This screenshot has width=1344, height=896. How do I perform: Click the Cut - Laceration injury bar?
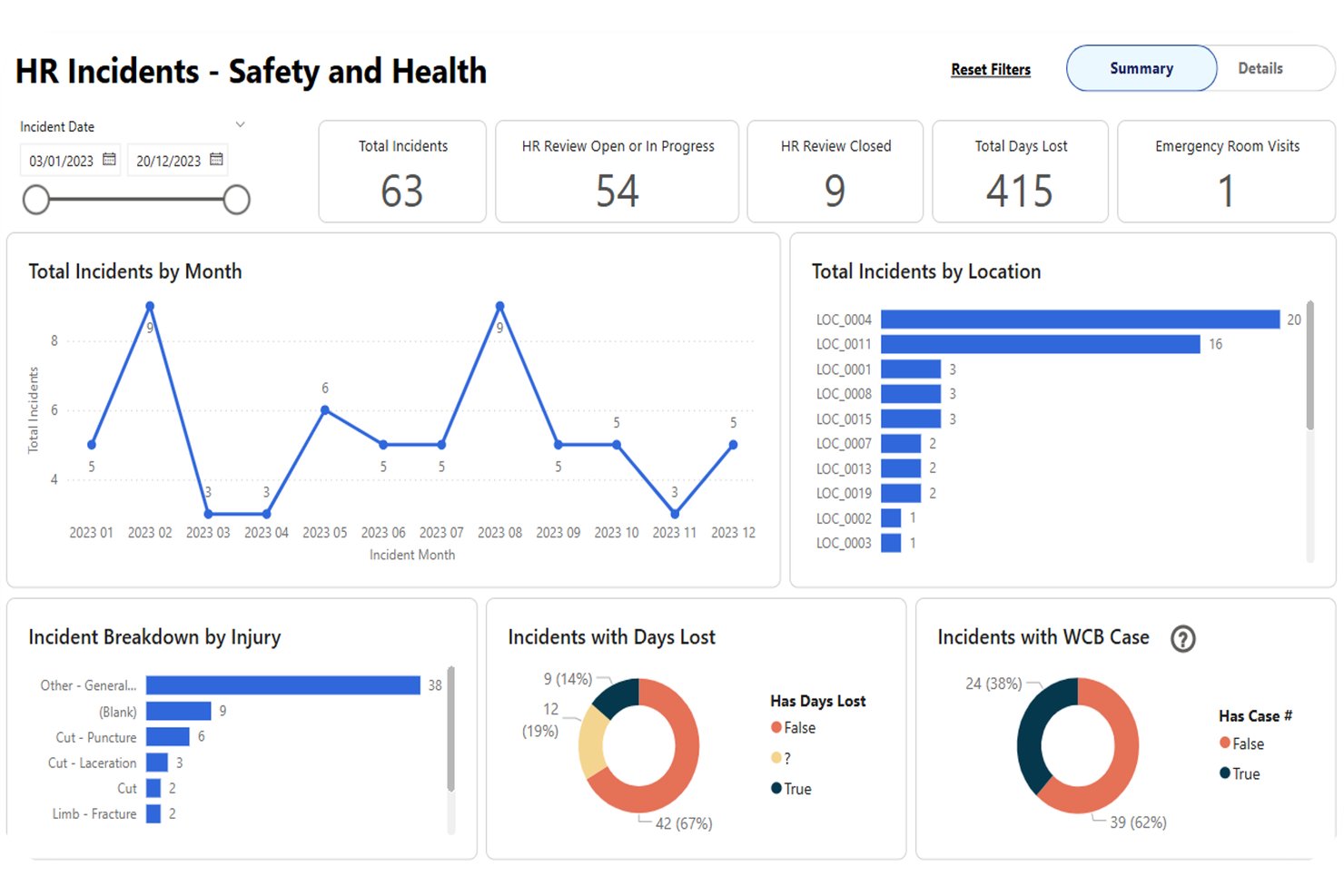157,763
